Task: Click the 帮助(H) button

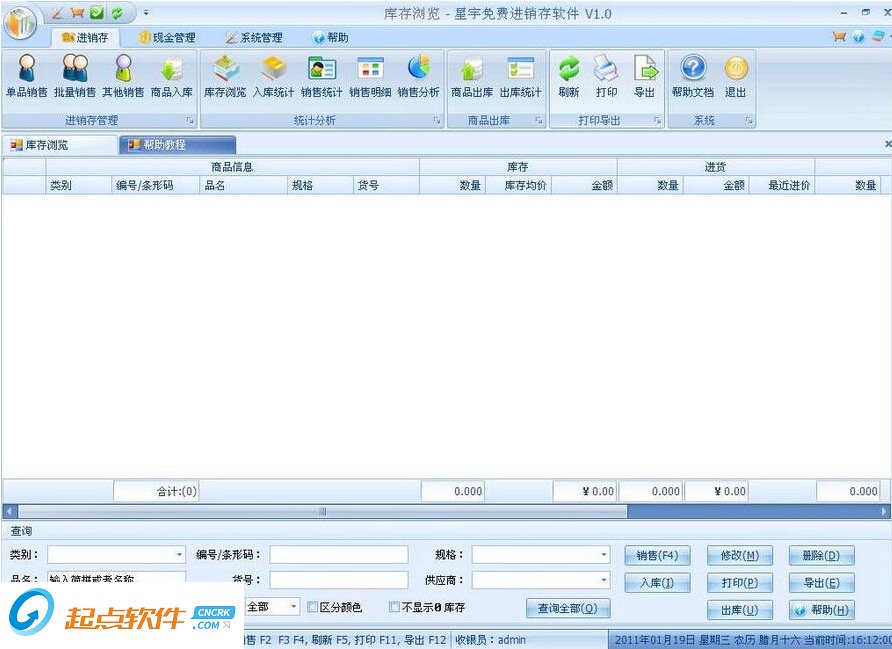Action: point(821,610)
